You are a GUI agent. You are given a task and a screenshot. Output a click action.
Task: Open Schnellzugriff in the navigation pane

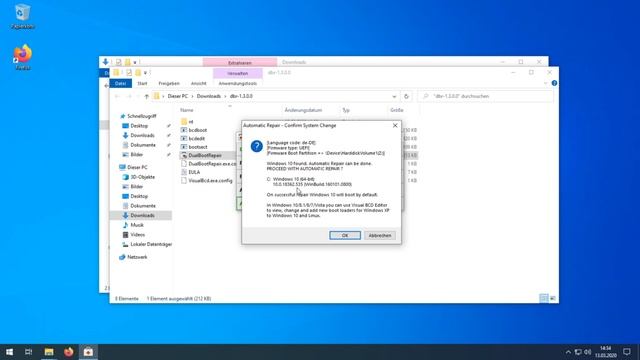(141, 116)
